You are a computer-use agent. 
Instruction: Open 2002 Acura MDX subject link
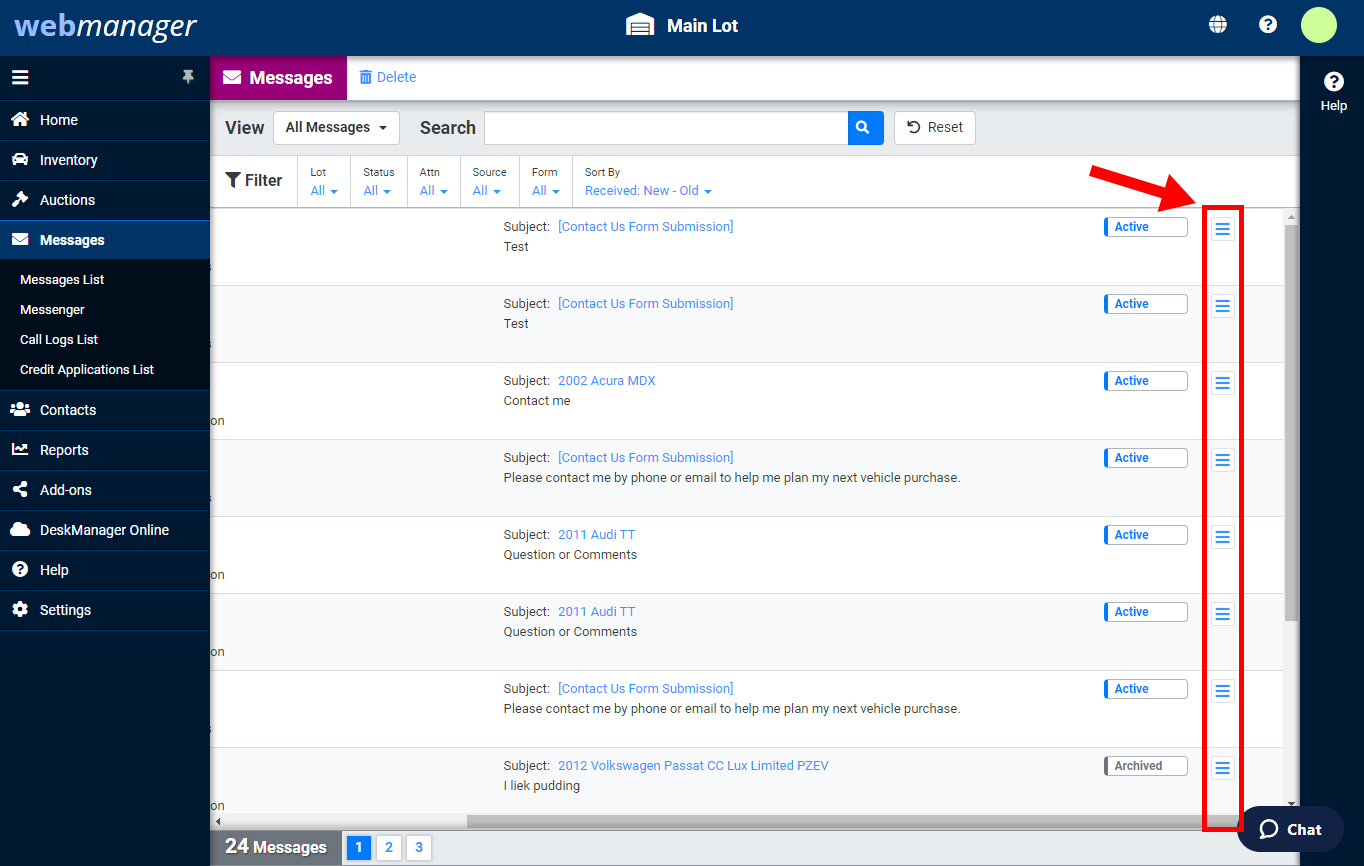point(607,381)
